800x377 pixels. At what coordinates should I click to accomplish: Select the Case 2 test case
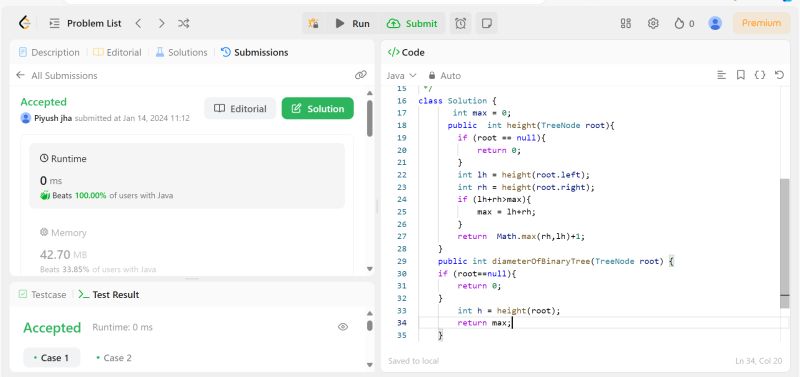pos(114,358)
